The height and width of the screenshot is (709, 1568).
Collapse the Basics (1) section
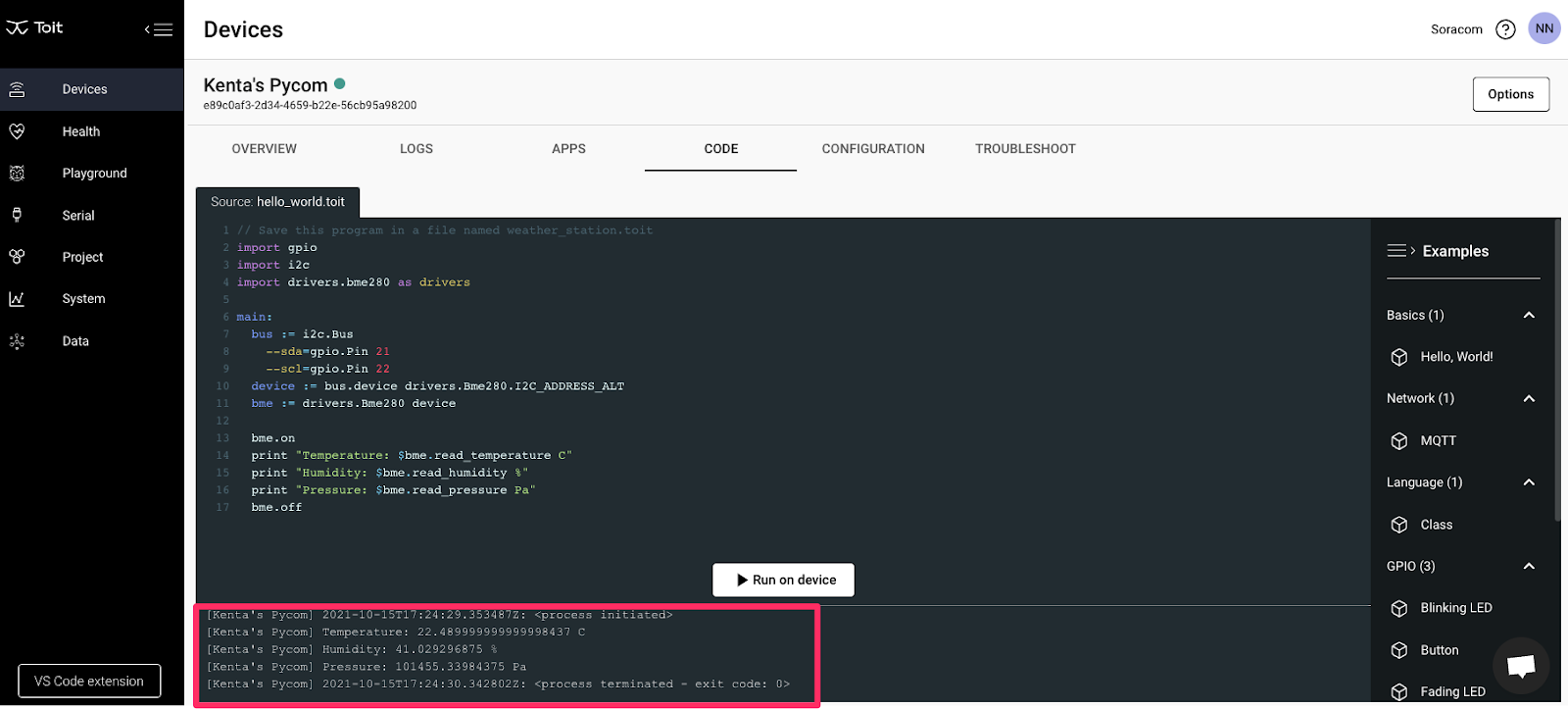[1529, 315]
